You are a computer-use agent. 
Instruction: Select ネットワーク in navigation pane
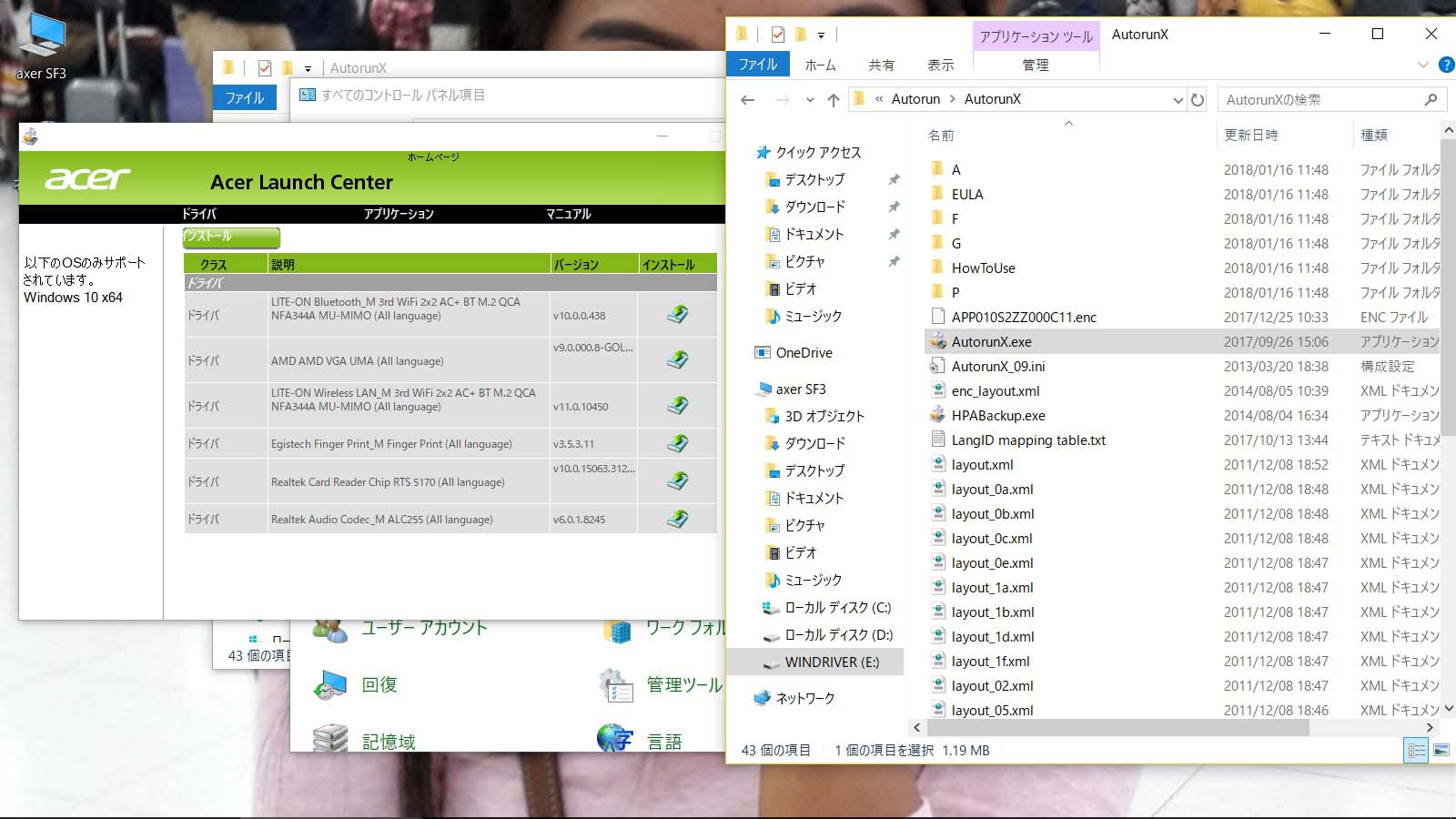click(x=794, y=698)
